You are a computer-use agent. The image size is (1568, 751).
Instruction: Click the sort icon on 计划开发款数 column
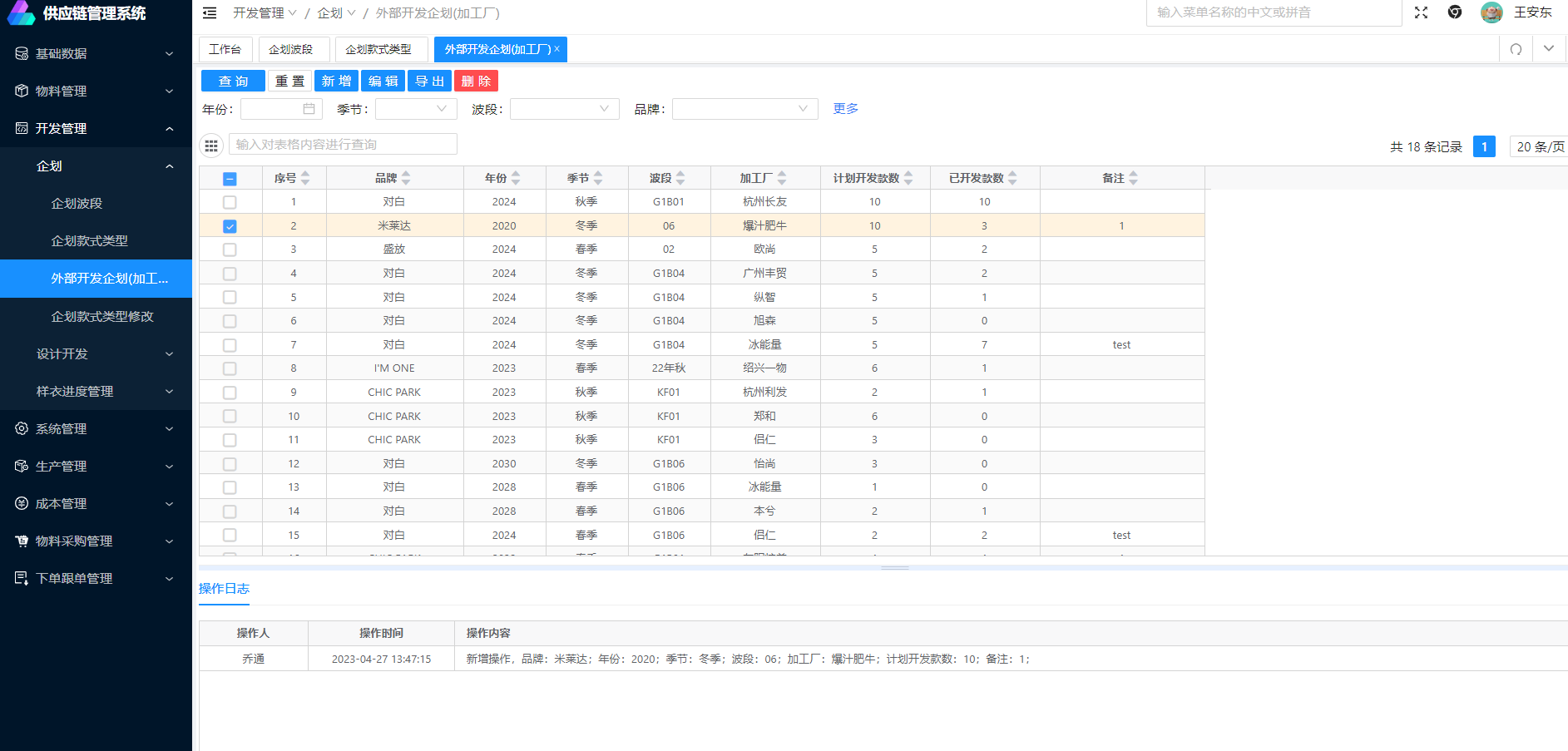[908, 178]
